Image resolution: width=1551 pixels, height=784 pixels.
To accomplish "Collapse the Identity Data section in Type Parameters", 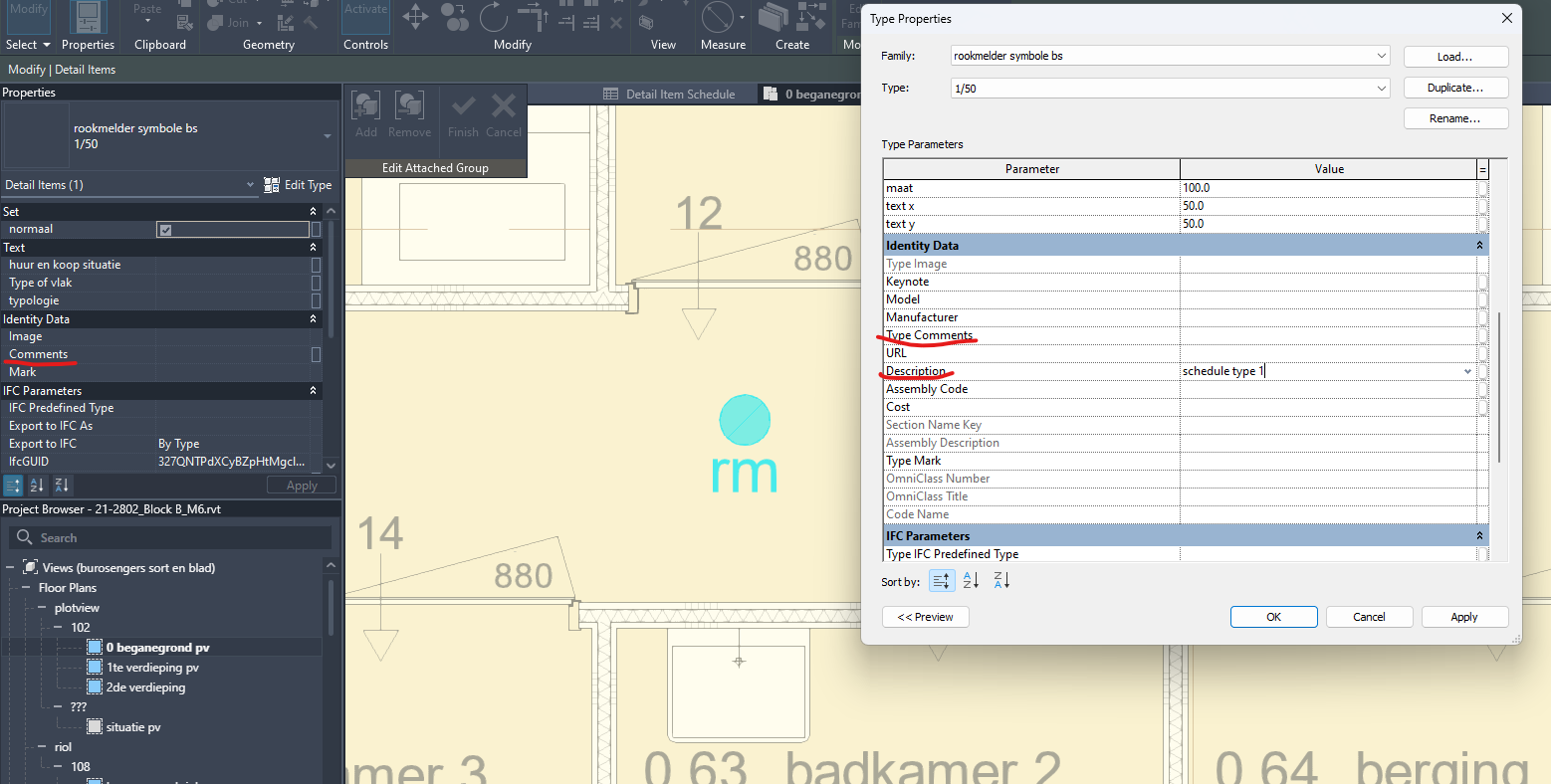I will 1479,245.
